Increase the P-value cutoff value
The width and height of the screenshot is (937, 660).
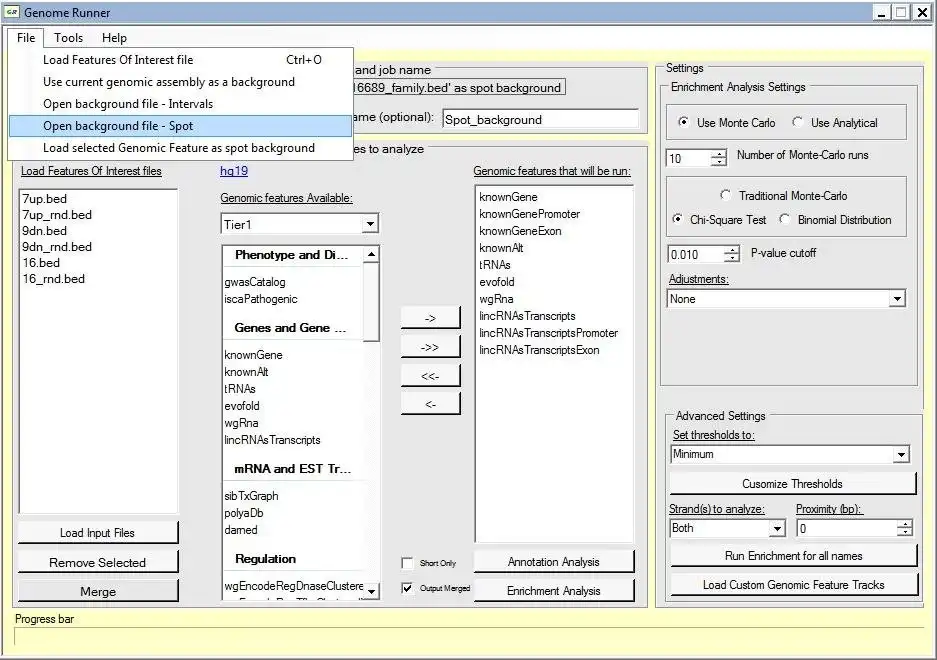[731, 250]
